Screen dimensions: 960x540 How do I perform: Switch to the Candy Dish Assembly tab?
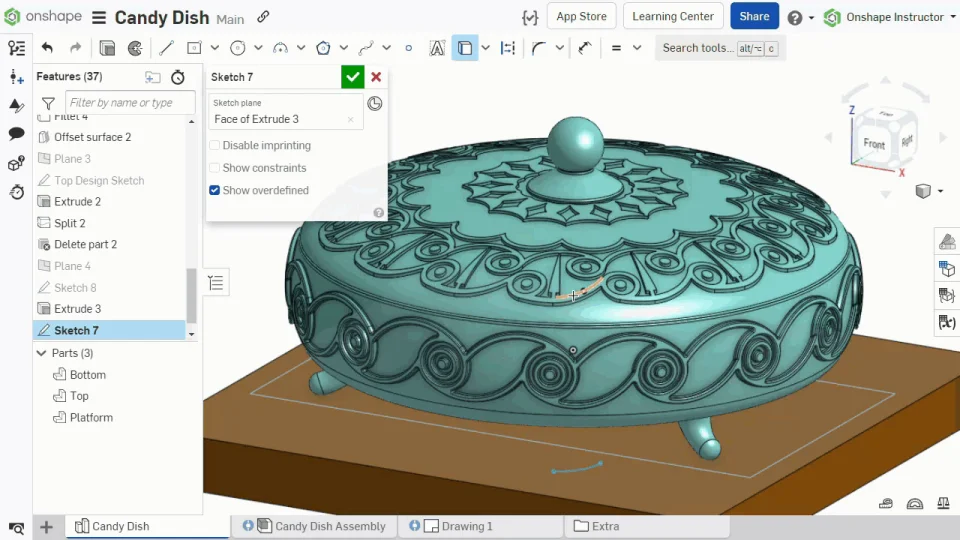pyautogui.click(x=329, y=526)
